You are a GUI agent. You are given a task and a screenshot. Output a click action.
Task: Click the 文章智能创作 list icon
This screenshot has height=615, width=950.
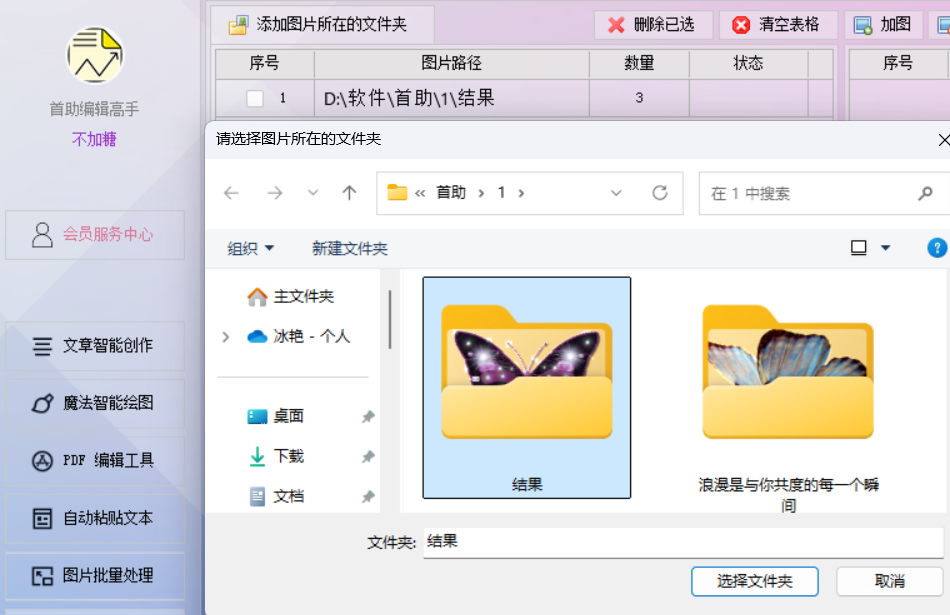(x=42, y=347)
